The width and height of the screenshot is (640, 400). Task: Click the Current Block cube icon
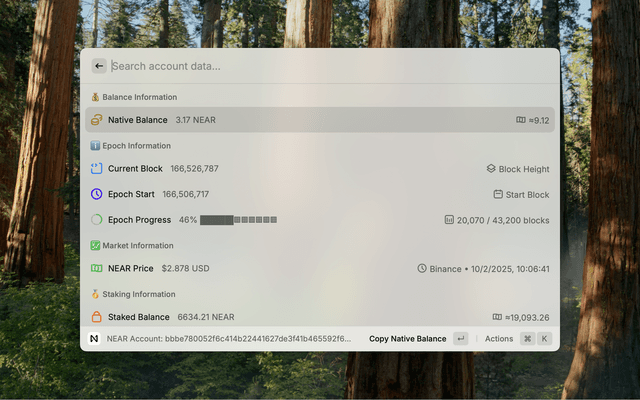tap(97, 169)
